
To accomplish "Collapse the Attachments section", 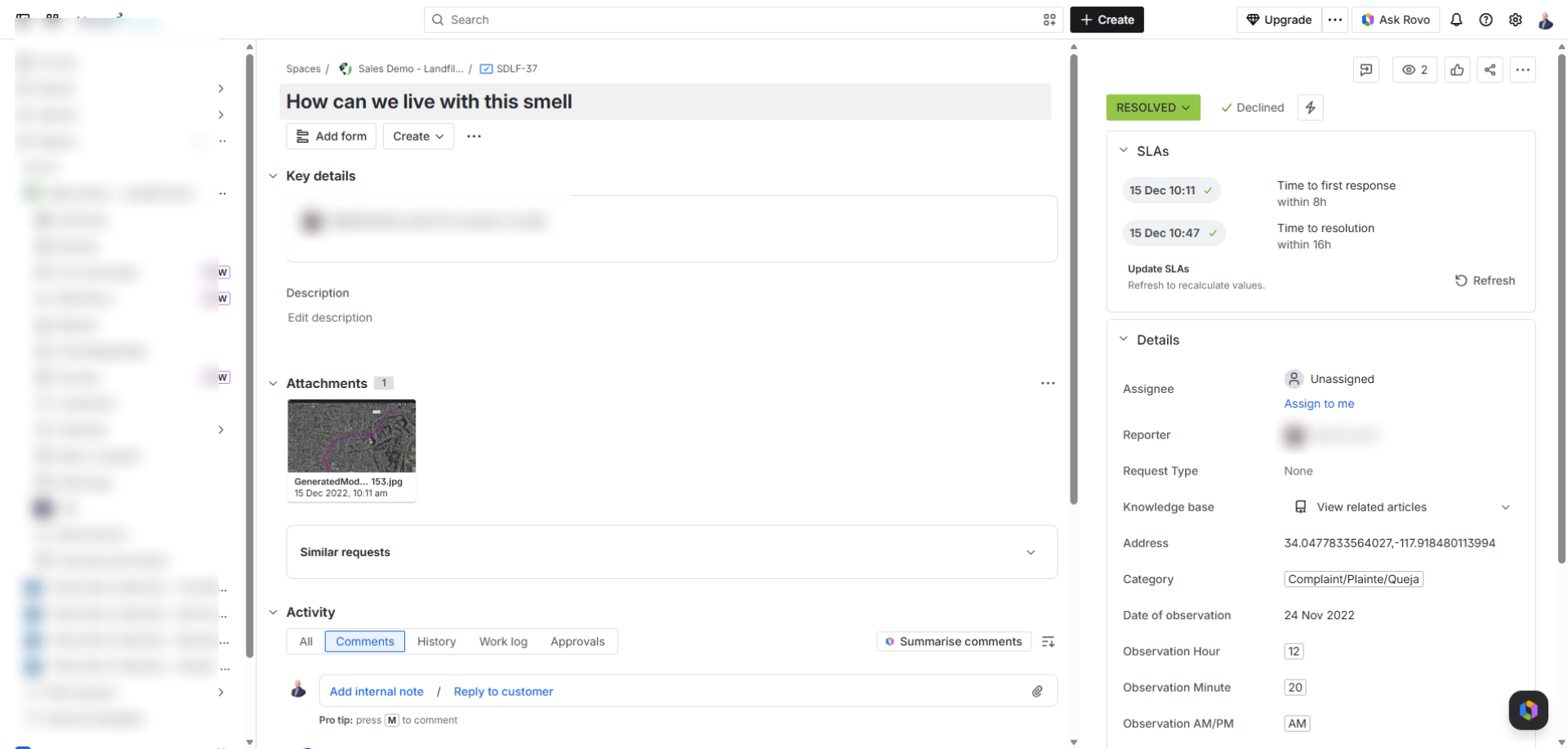I will coord(274,383).
